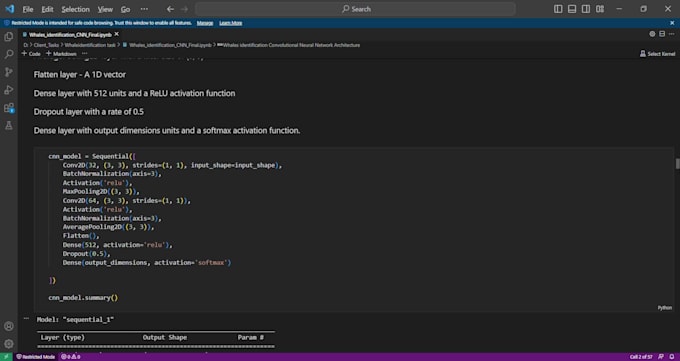Click the Python language label of the cell
The width and height of the screenshot is (680, 361).
click(x=664, y=308)
